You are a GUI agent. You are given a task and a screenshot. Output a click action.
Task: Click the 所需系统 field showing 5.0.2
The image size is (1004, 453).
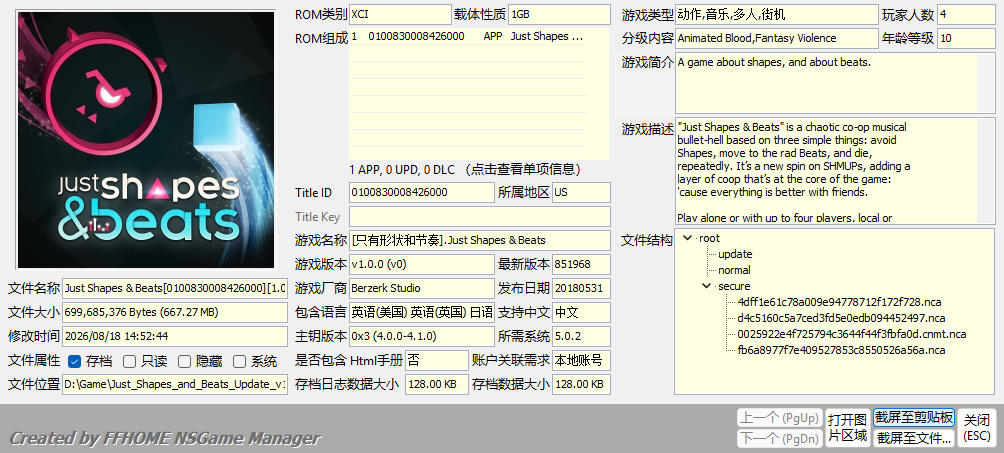coord(581,336)
